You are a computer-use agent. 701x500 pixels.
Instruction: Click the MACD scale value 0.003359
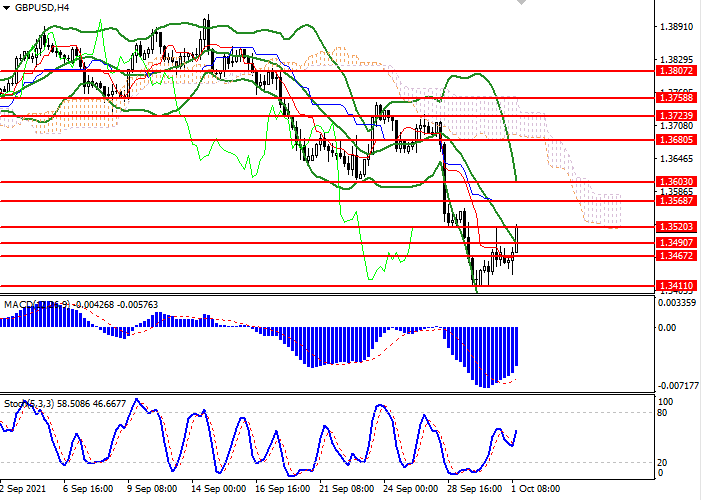677,303
